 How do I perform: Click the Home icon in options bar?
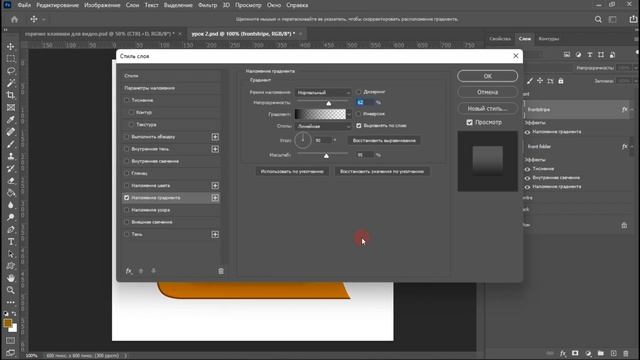[14, 19]
